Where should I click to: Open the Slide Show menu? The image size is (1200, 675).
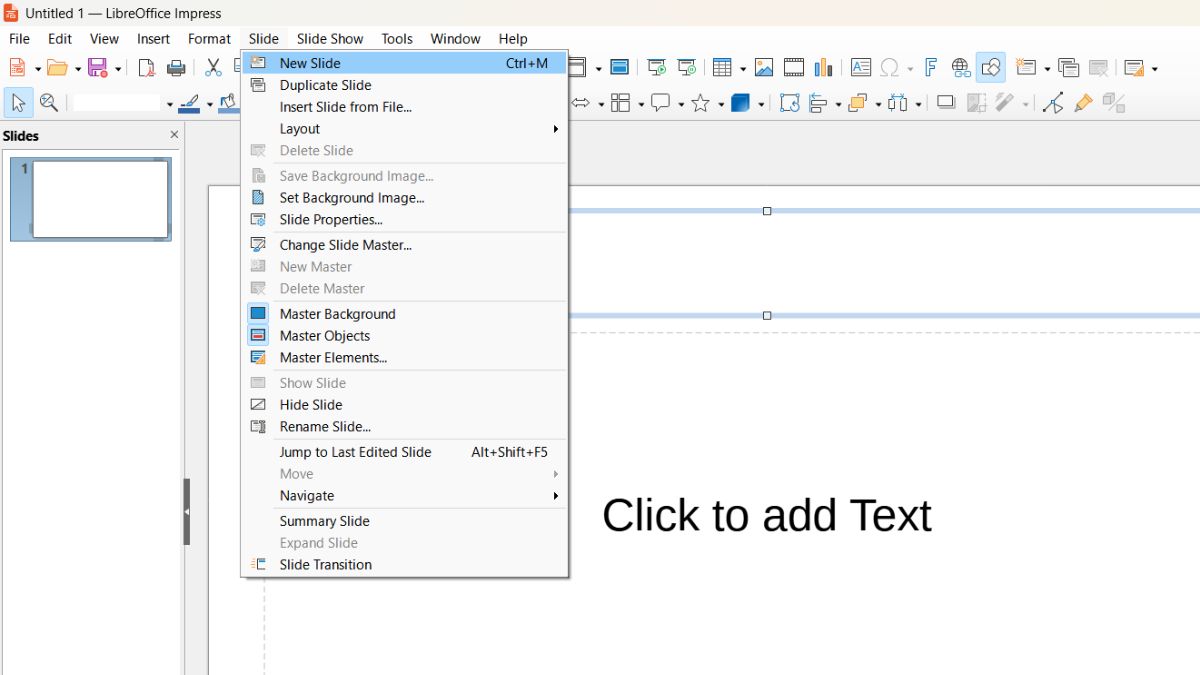tap(330, 39)
